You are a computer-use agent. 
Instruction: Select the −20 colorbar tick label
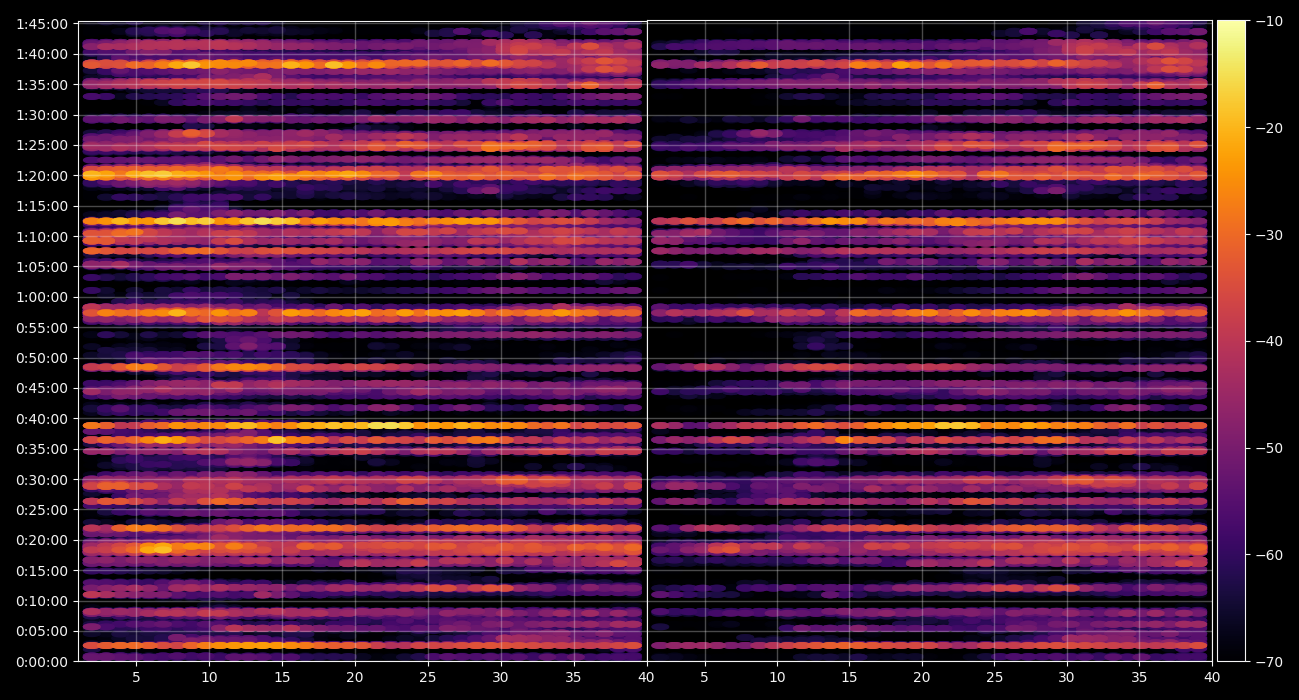pyautogui.click(x=1269, y=128)
